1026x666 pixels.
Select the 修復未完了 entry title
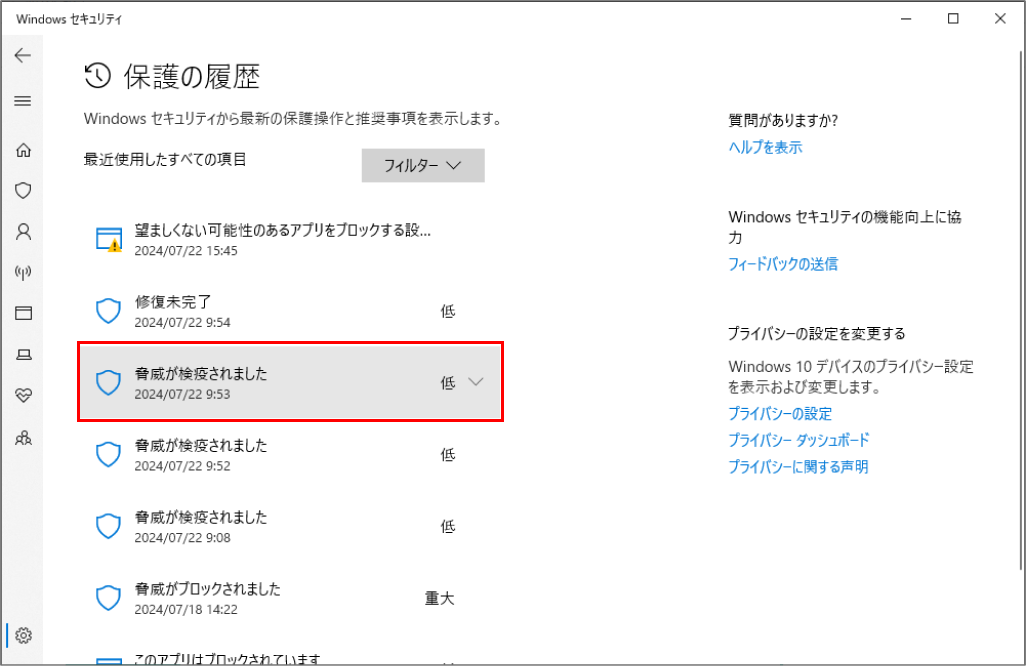173,302
